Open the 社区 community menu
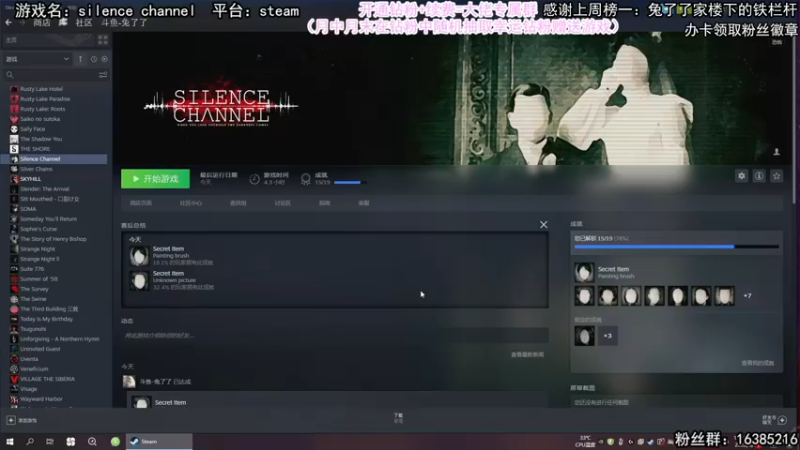The width and height of the screenshot is (800, 450). click(84, 23)
